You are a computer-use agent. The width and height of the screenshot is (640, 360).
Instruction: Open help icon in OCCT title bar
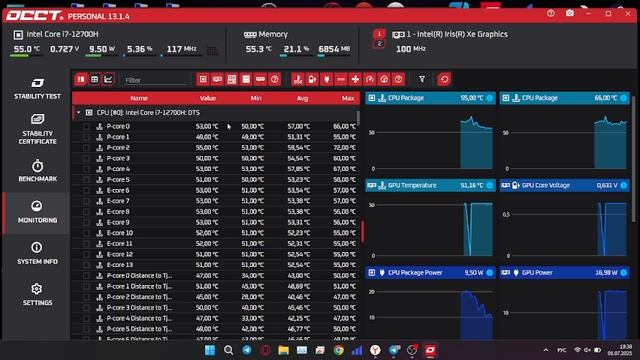click(551, 13)
